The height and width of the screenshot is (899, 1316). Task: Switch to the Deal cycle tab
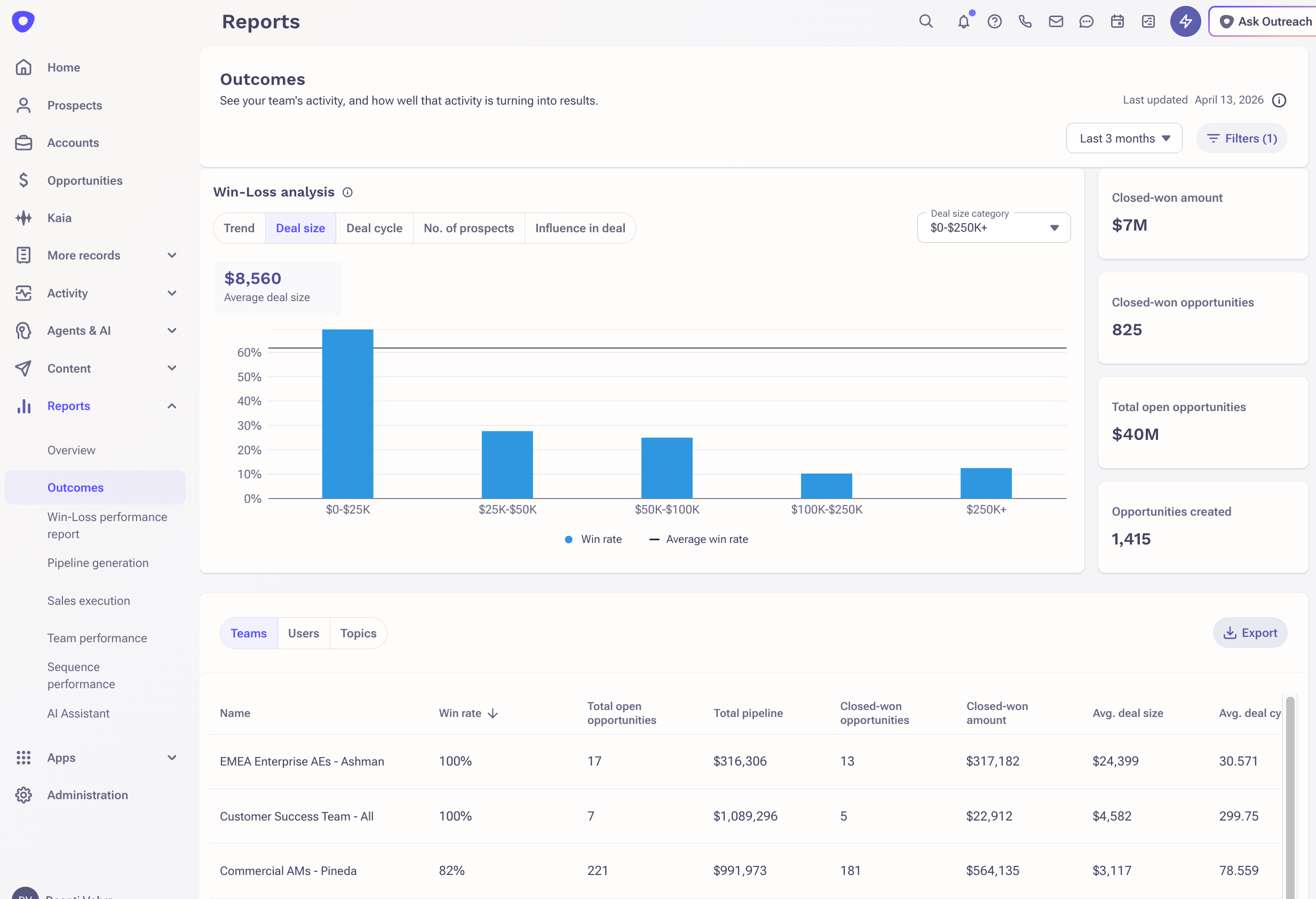[x=374, y=228]
